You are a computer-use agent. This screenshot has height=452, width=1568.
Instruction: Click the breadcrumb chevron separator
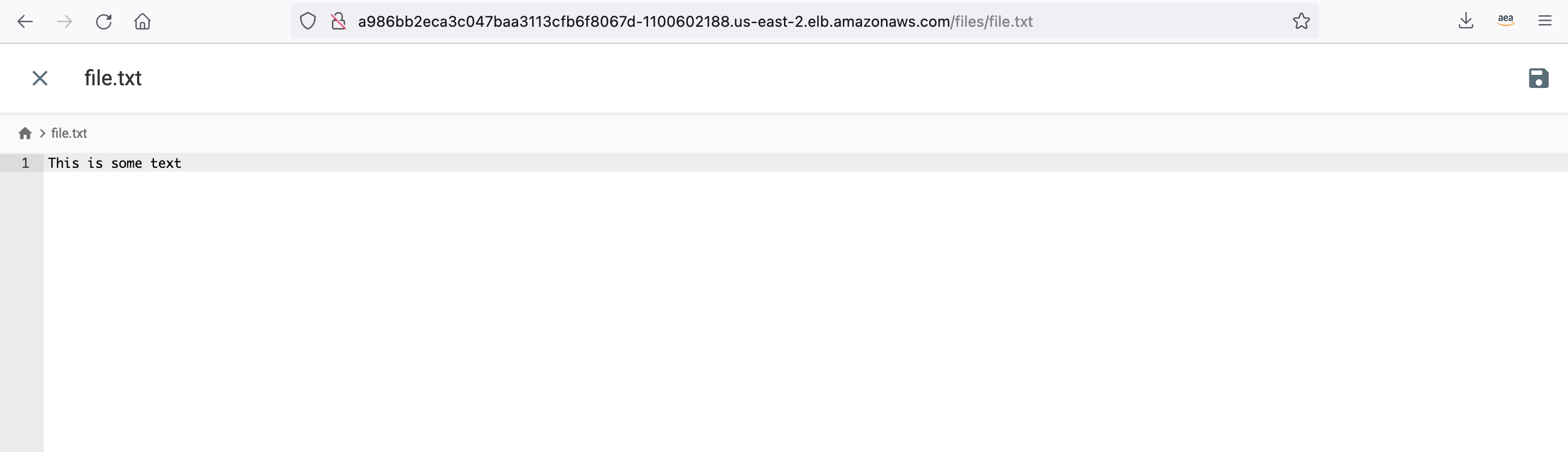pyautogui.click(x=42, y=133)
